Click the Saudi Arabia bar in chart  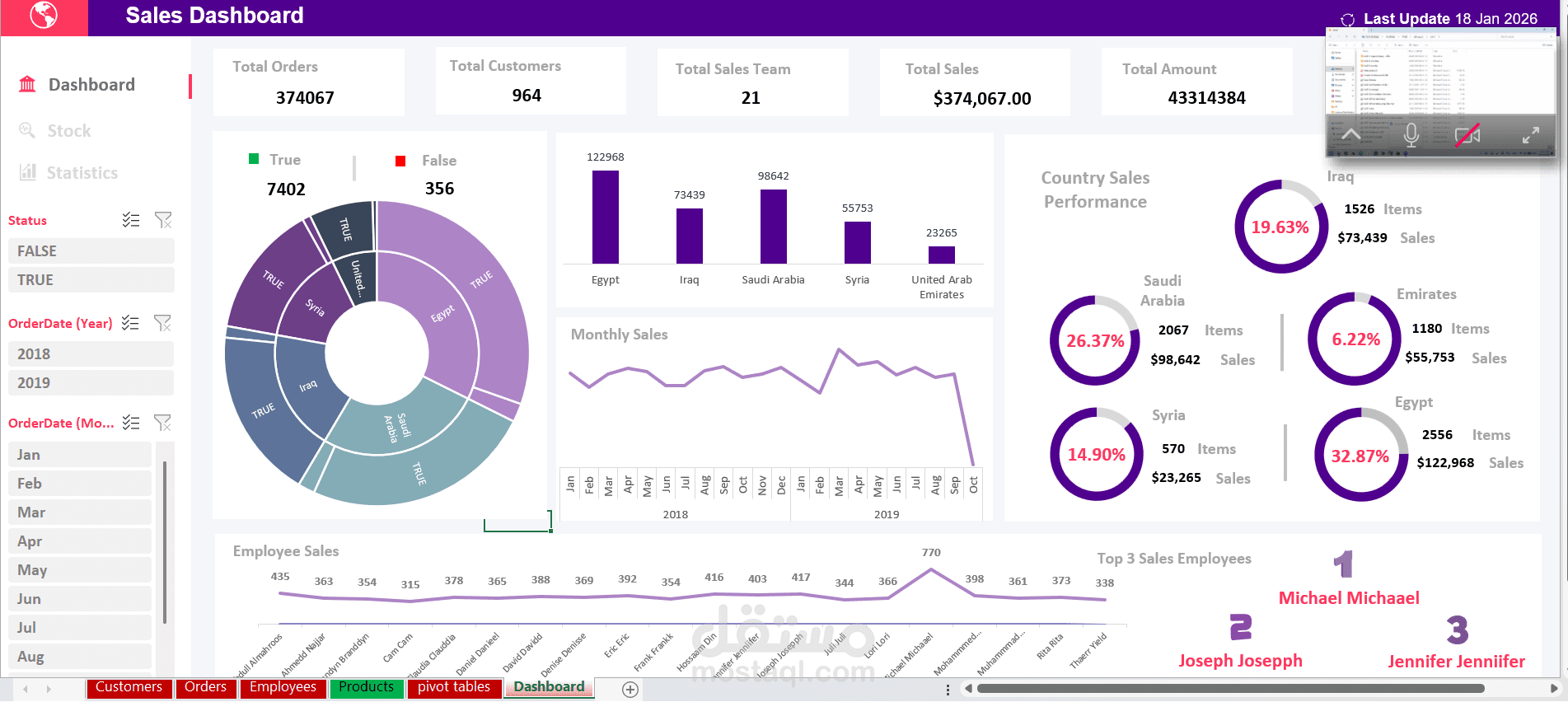(774, 227)
